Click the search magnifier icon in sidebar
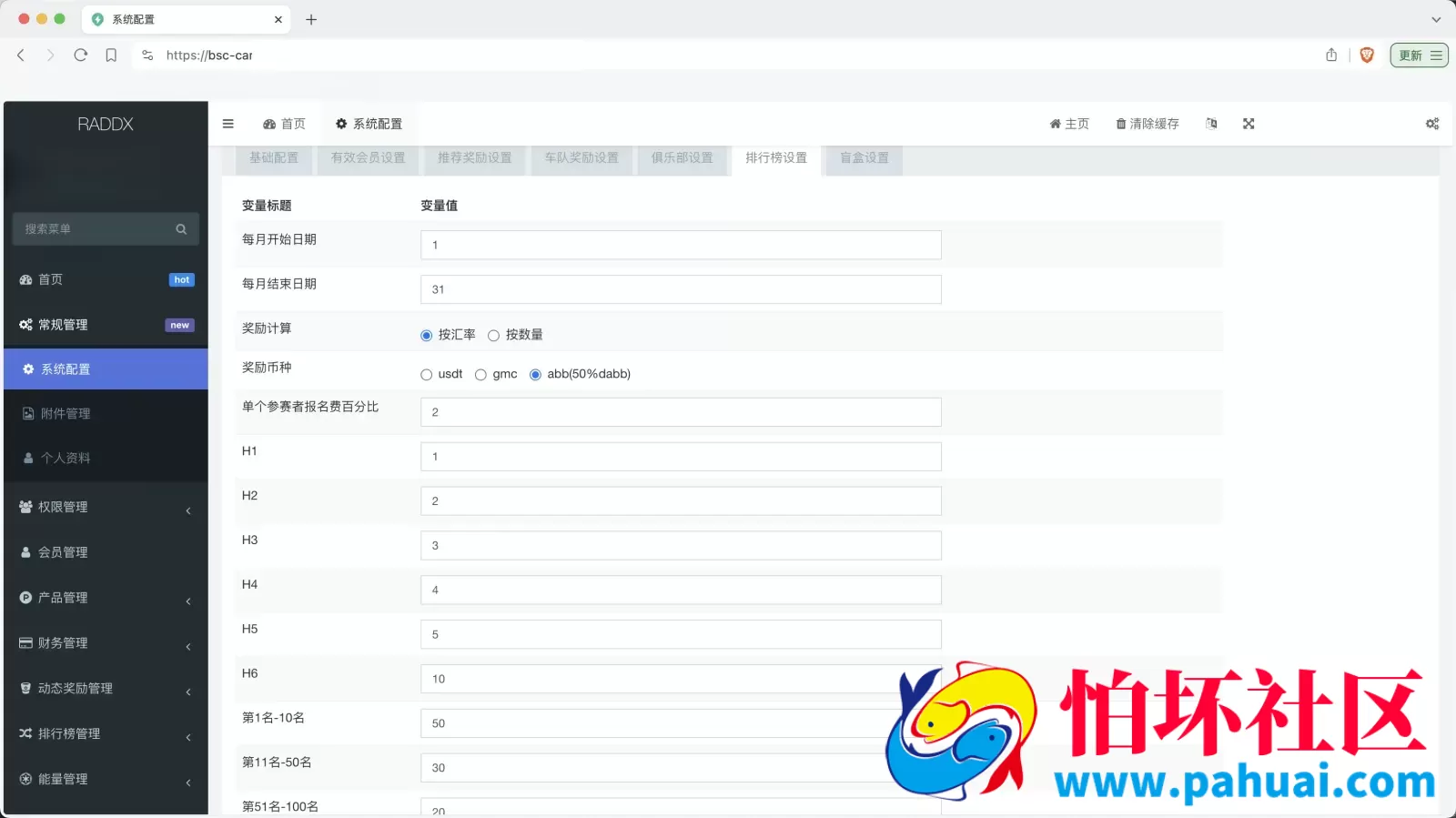Image resolution: width=1456 pixels, height=818 pixels. pyautogui.click(x=181, y=229)
